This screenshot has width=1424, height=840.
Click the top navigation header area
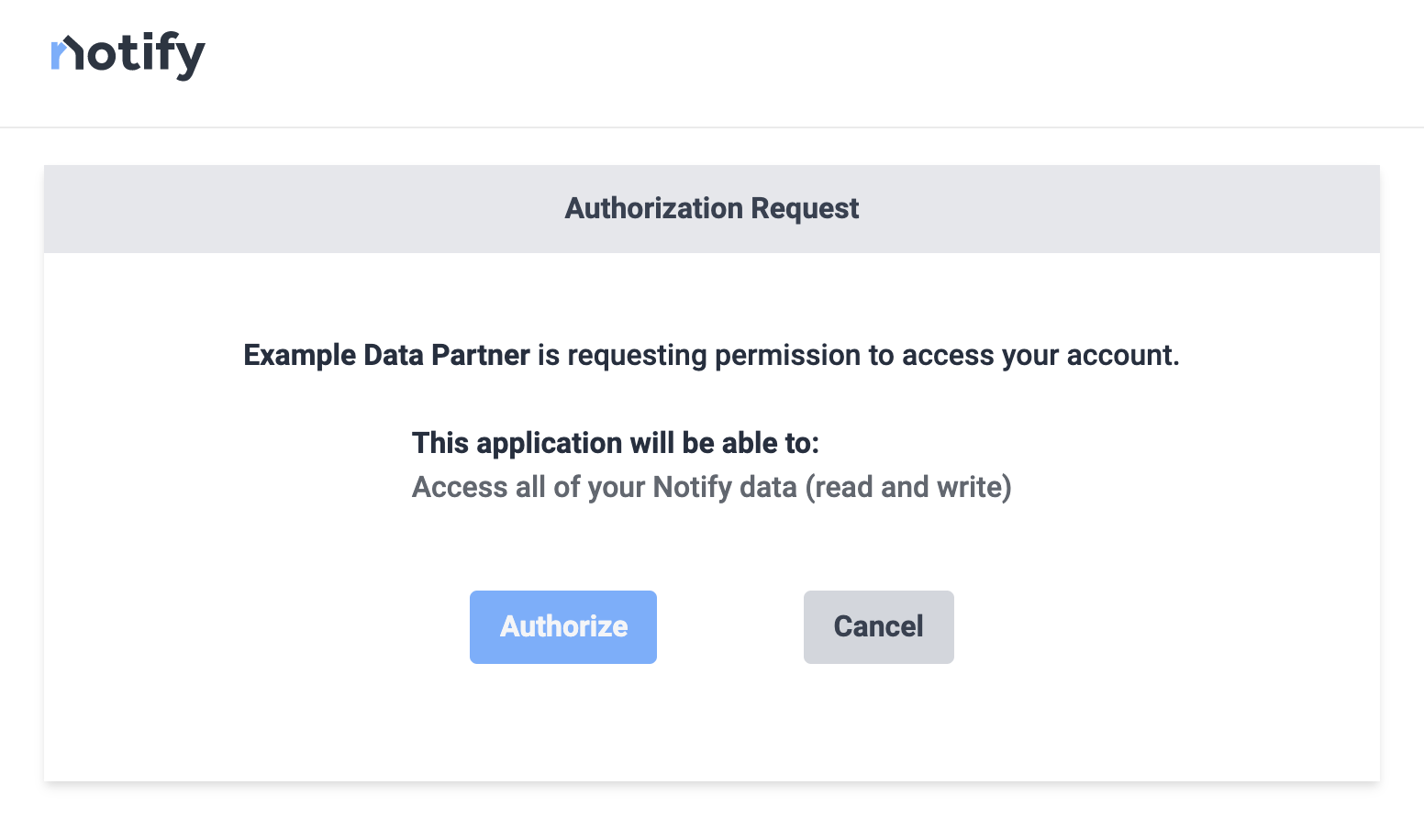tap(712, 62)
